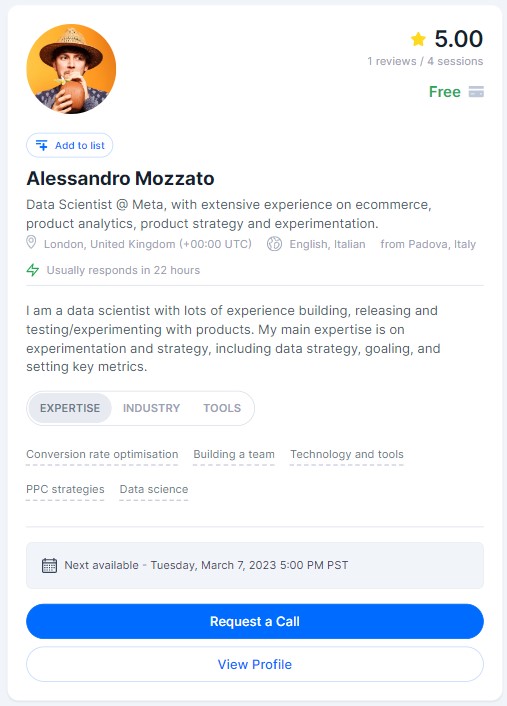Select the Building a team tag
This screenshot has height=706, width=507.
point(234,454)
